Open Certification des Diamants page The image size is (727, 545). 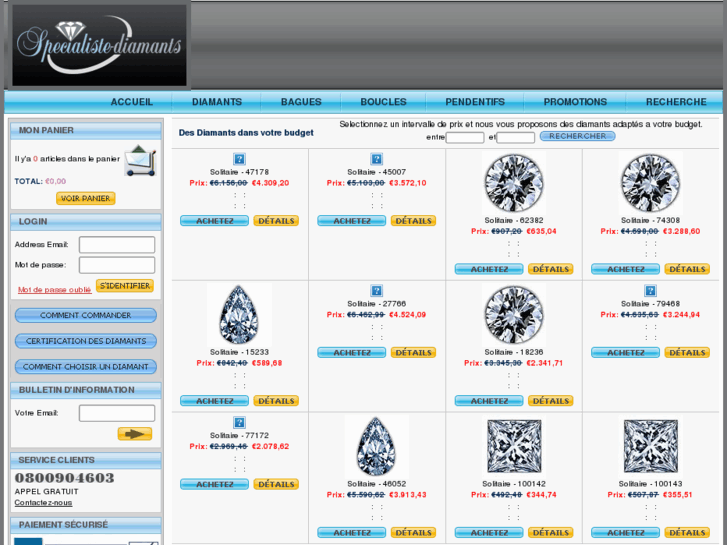pyautogui.click(x=86, y=341)
